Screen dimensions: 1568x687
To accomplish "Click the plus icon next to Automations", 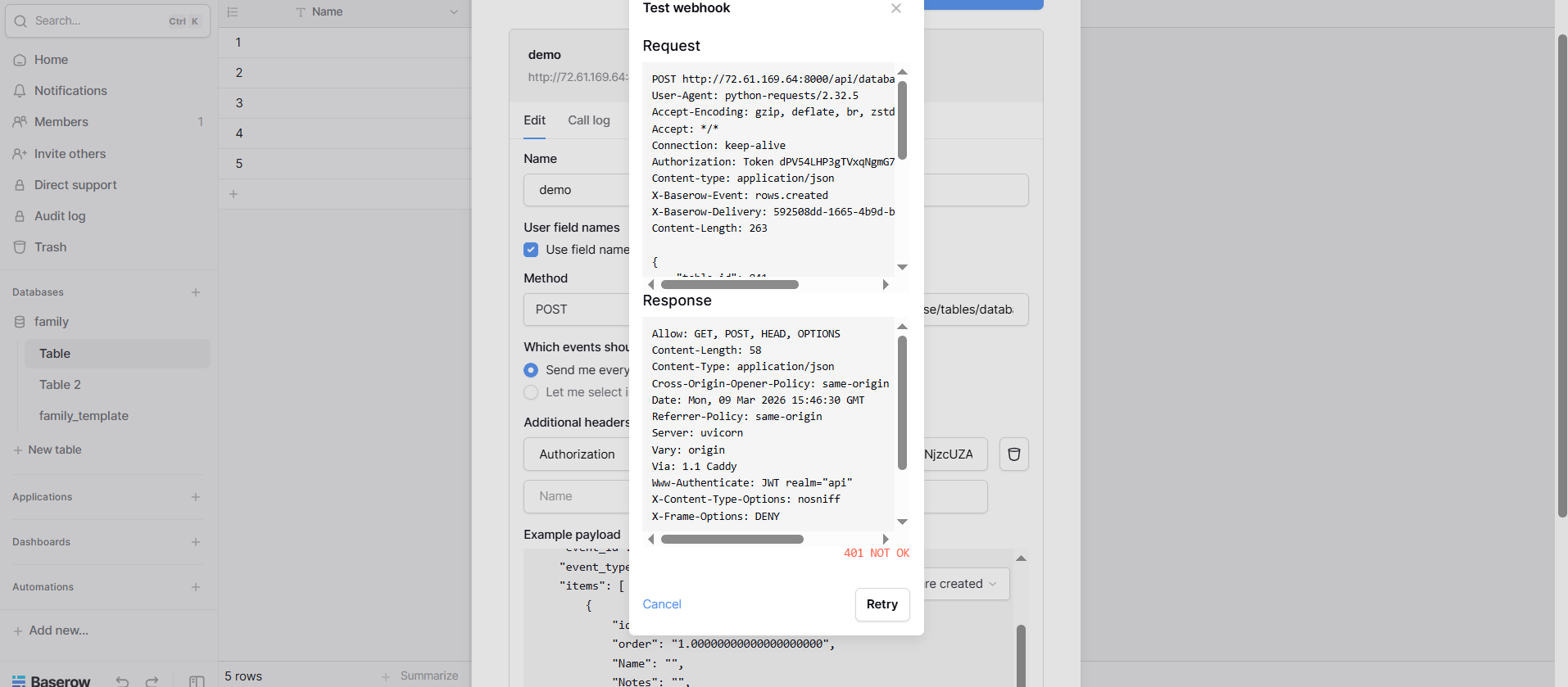I will coord(196,587).
